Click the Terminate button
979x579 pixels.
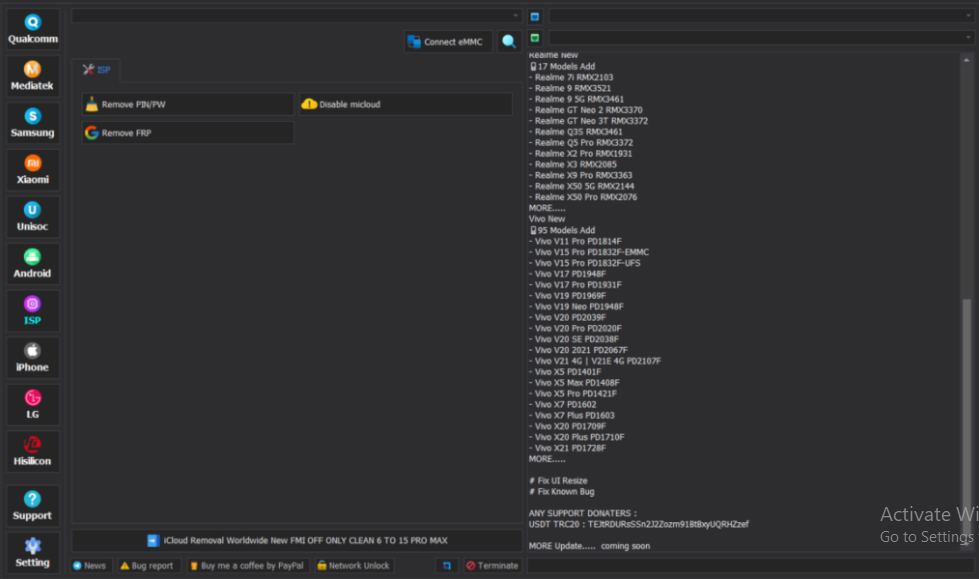coord(493,565)
